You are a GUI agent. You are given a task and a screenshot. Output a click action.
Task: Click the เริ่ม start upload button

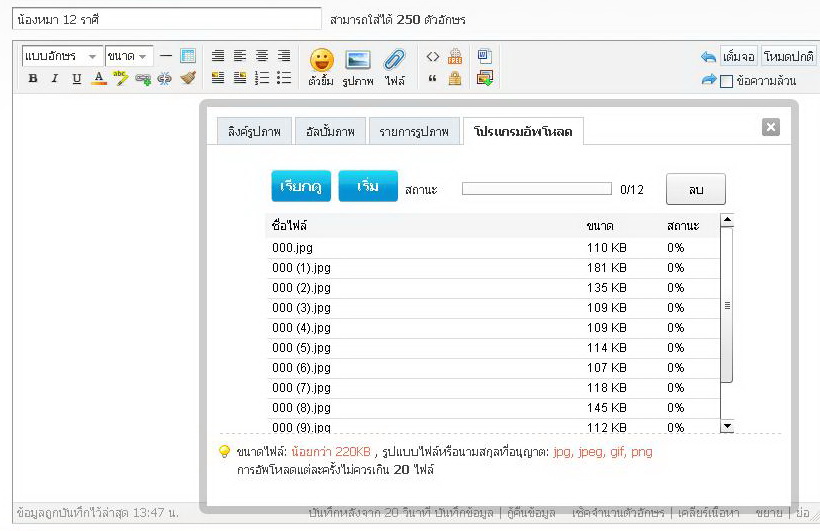pyautogui.click(x=368, y=186)
